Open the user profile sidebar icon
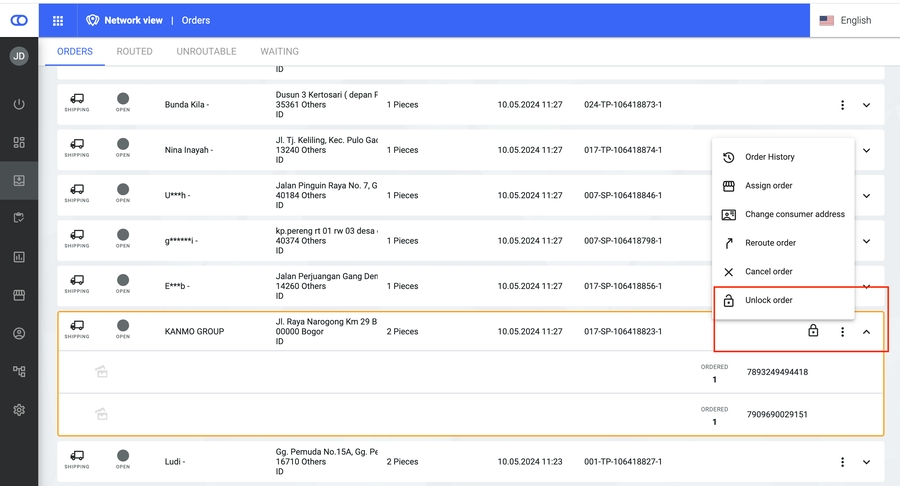 [19, 333]
